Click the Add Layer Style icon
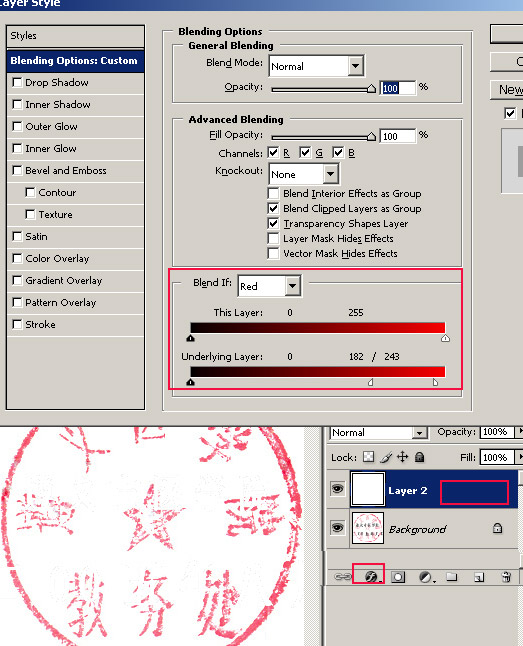The width and height of the screenshot is (523, 646). click(x=371, y=576)
